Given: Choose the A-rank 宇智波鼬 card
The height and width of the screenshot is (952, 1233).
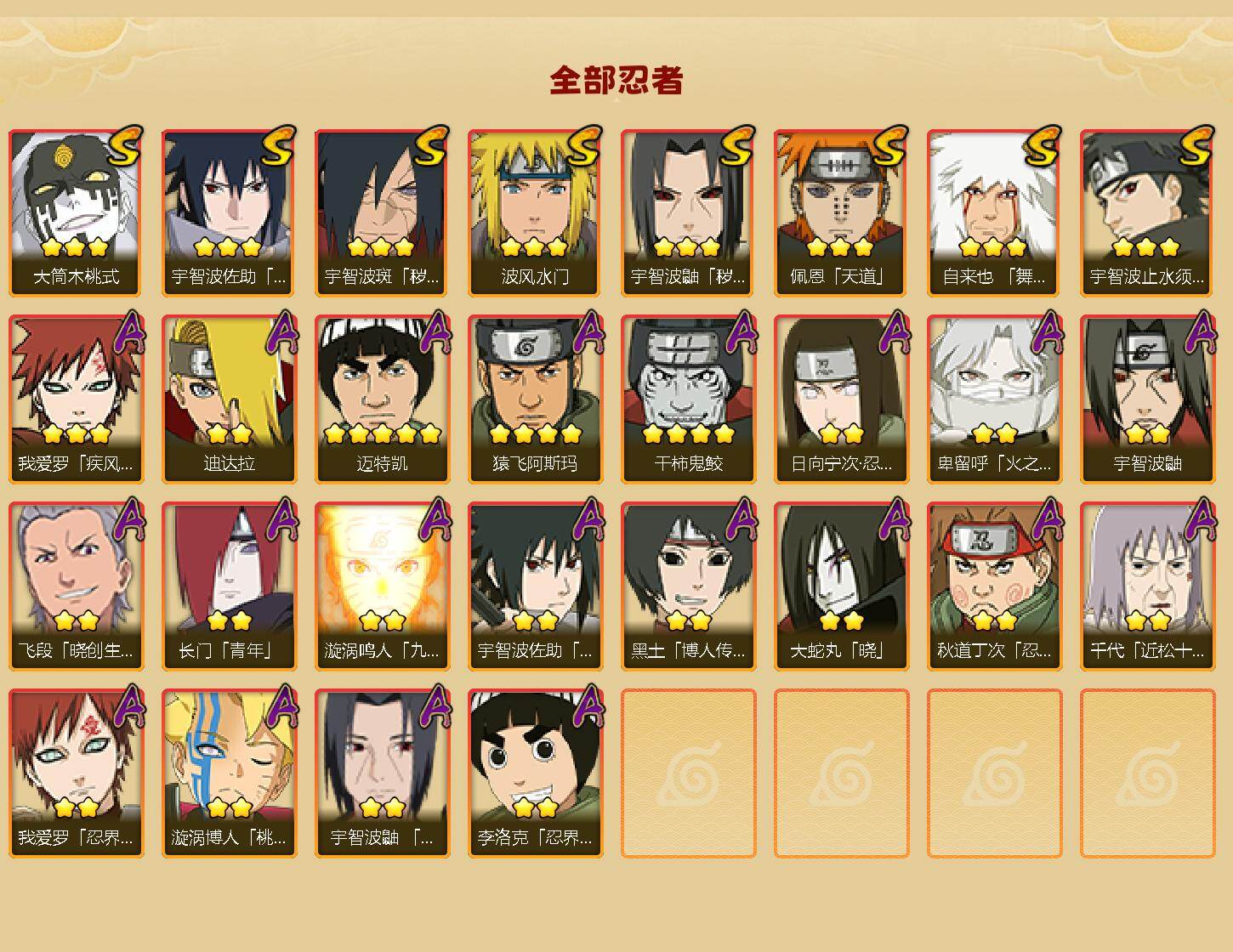Looking at the screenshot, I should pos(1148,399).
